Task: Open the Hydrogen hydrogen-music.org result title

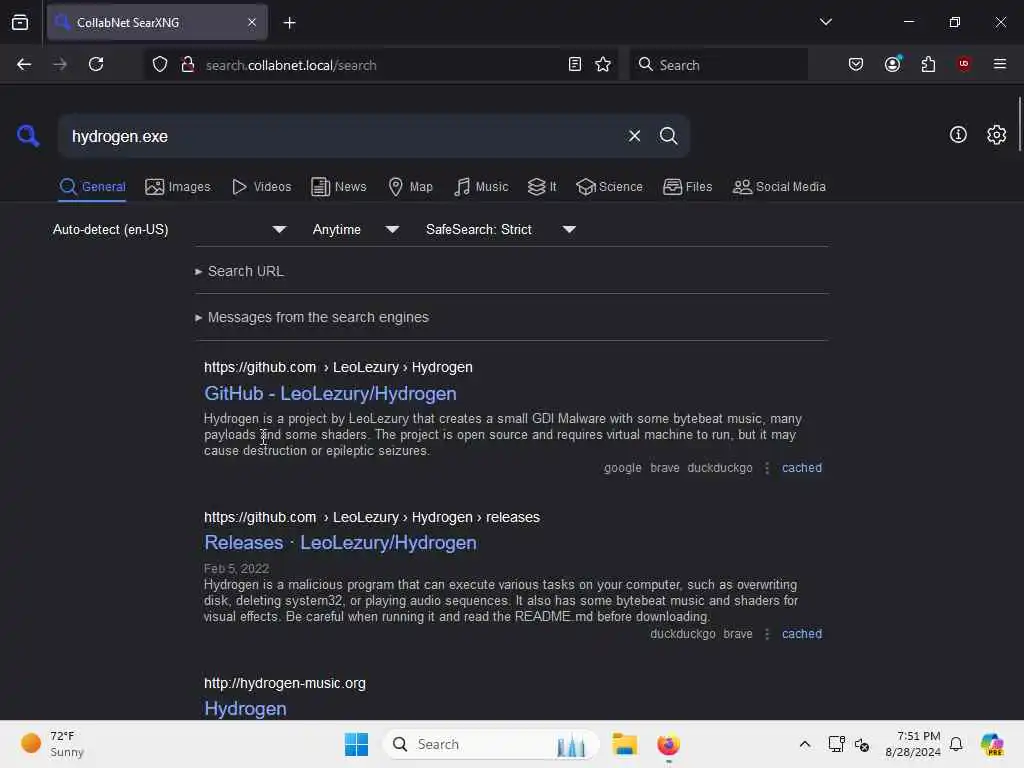Action: click(x=246, y=709)
